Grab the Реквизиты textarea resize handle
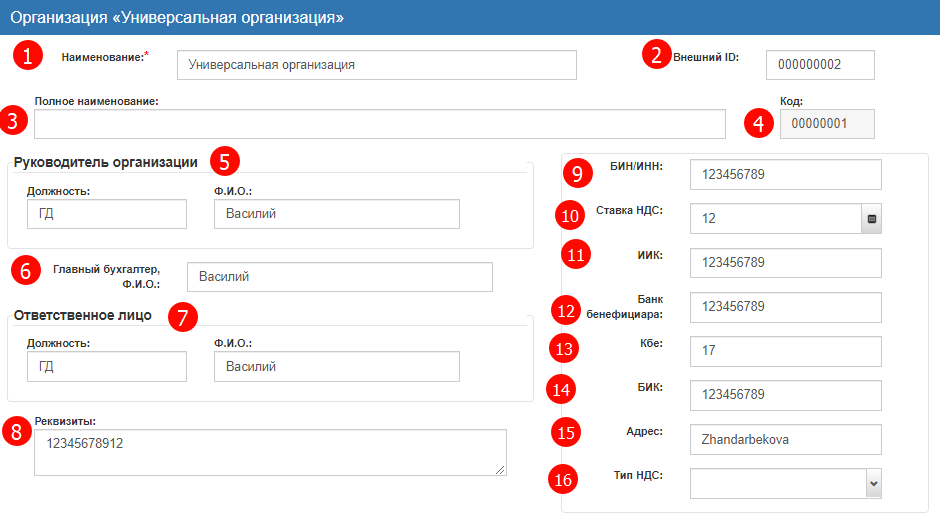940x521 pixels. pyautogui.click(x=500, y=468)
